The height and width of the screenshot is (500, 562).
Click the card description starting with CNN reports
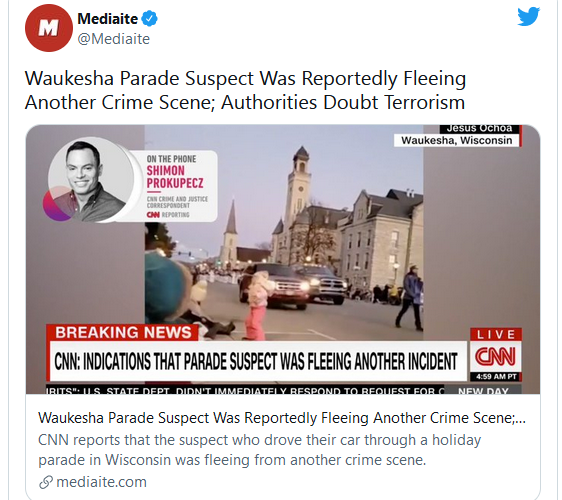click(259, 450)
